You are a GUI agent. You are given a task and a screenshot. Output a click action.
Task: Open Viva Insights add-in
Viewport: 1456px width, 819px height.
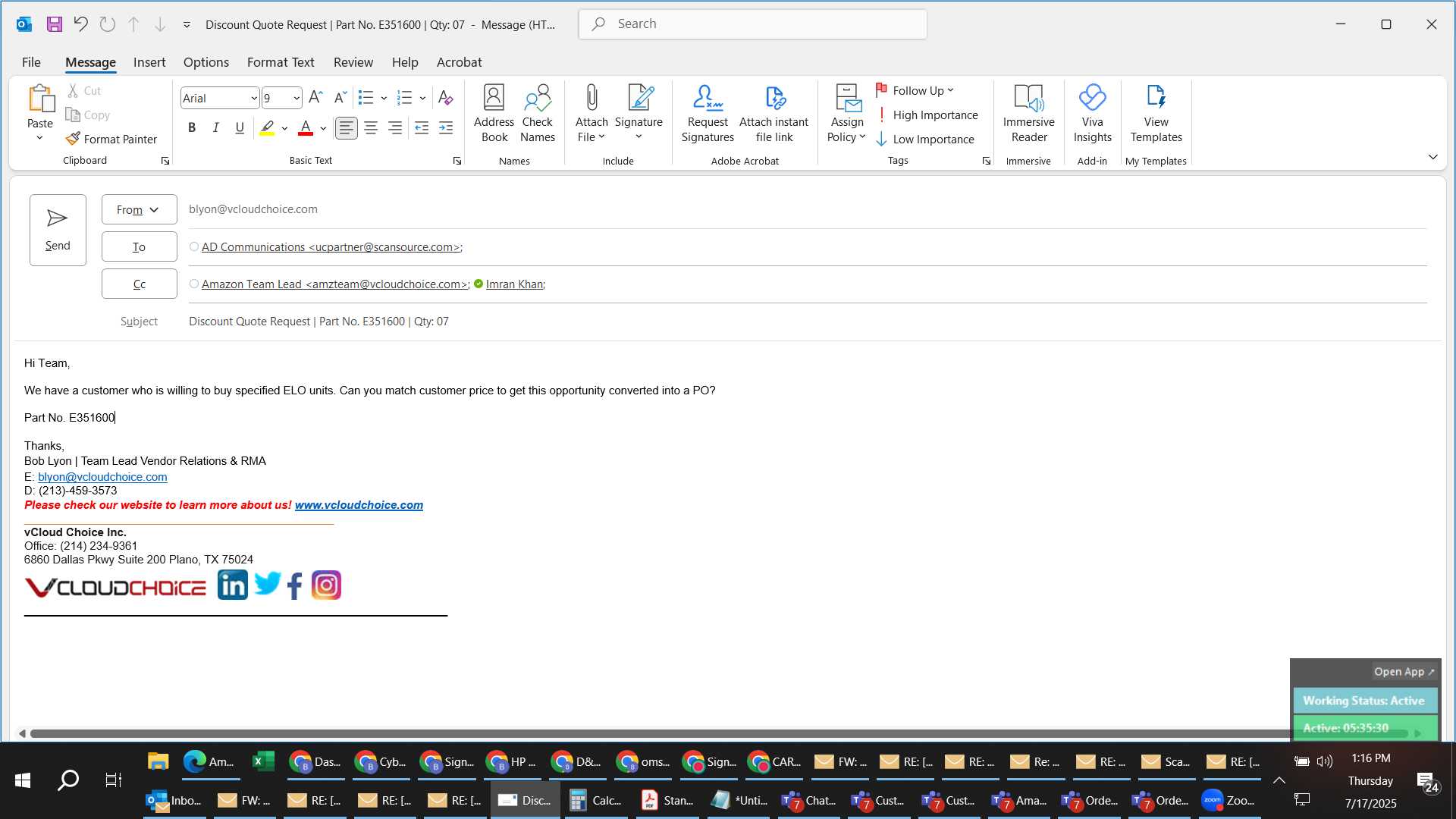click(1092, 114)
